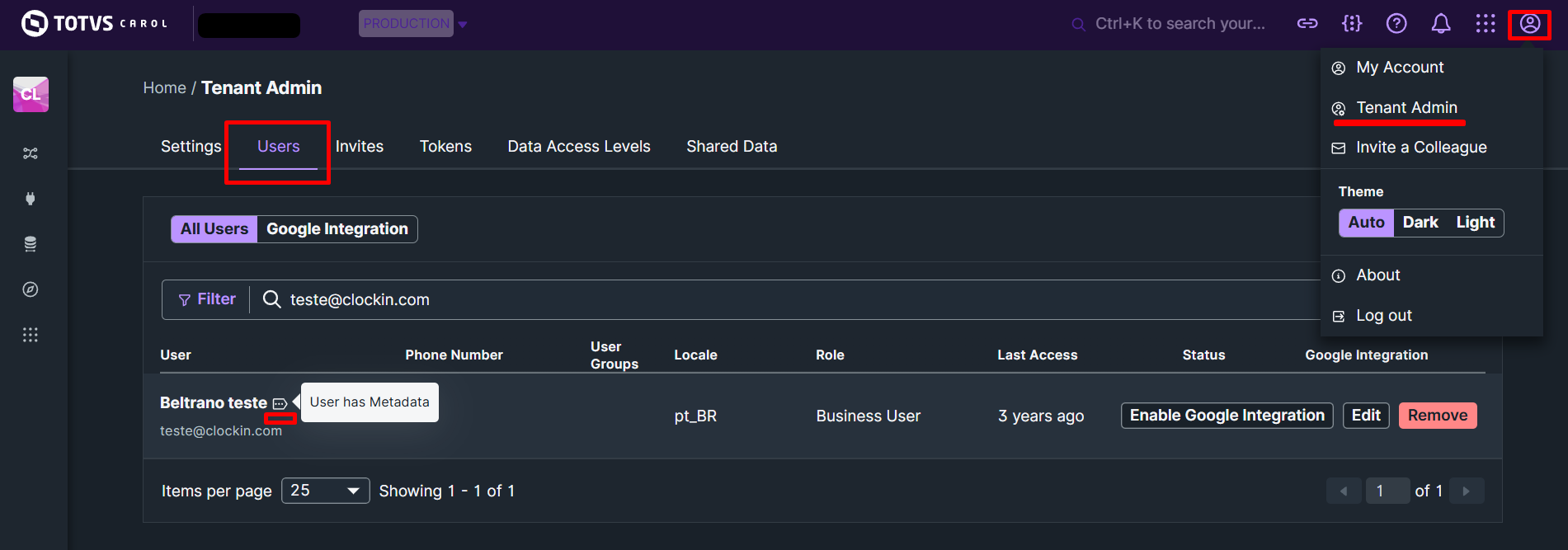Open the apps grid in top bar
Screen dimensions: 1568x550
click(x=1486, y=23)
